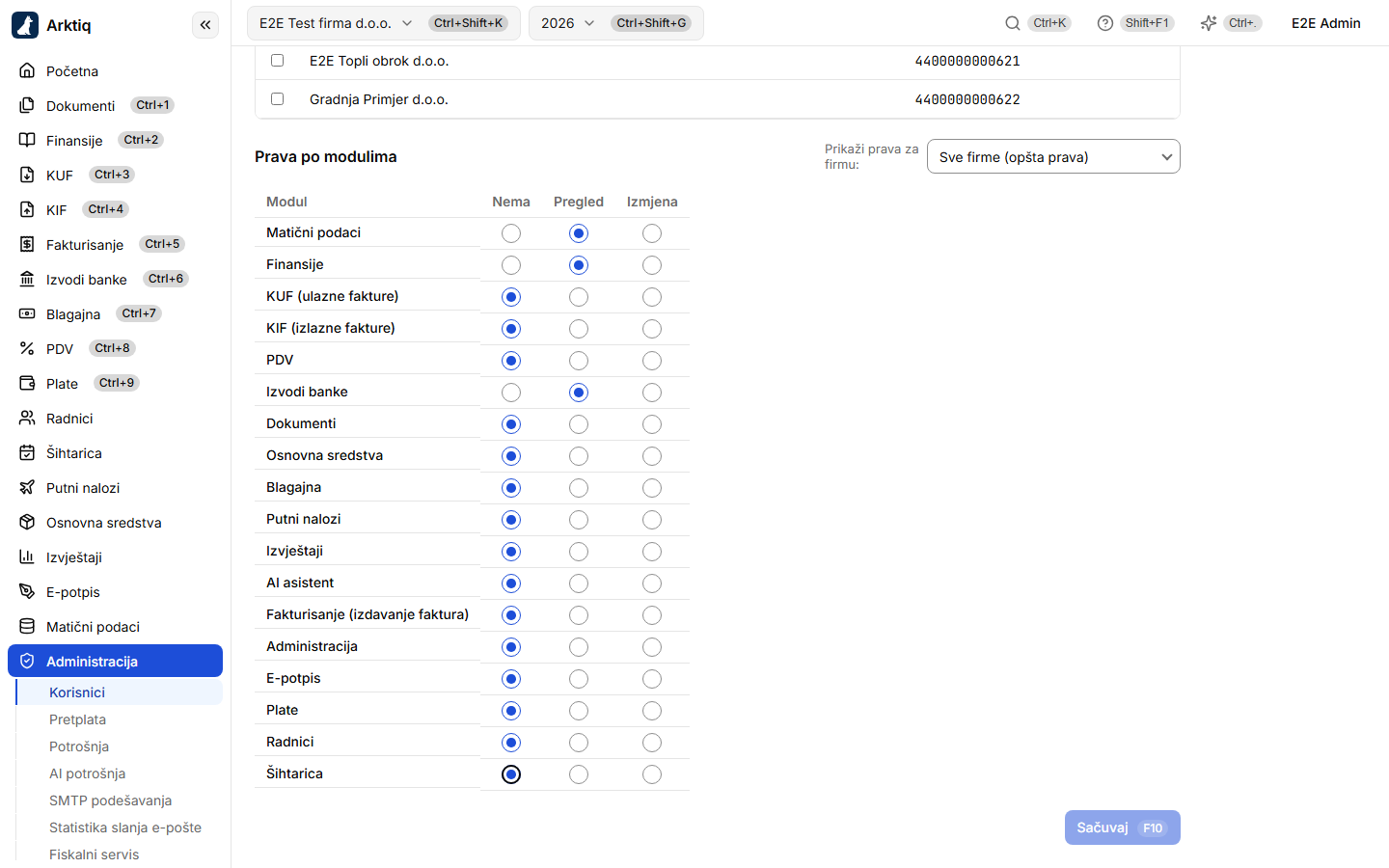Image resolution: width=1389 pixels, height=868 pixels.
Task: Click the Izvodi banke bank icon
Action: [x=27, y=280]
